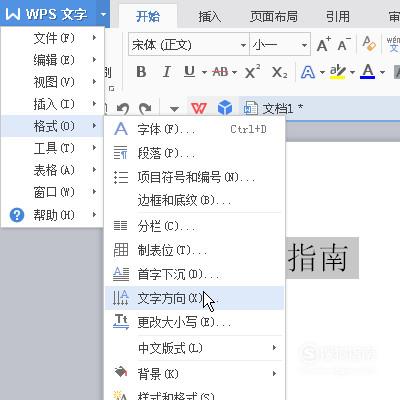
Task: Choose 首字下沉(D)... menu item
Action: point(194,274)
